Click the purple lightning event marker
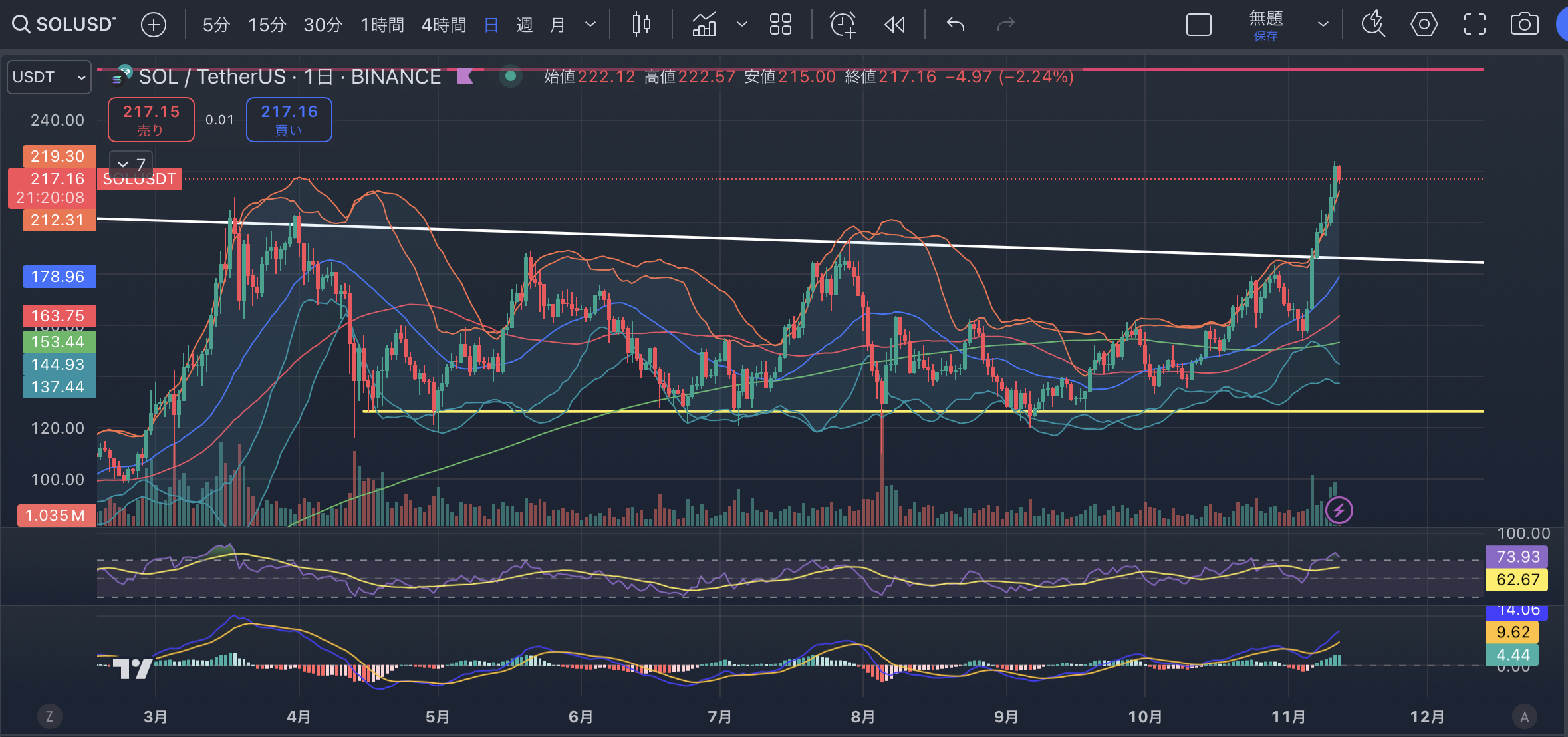This screenshot has width=1568, height=737. pyautogui.click(x=1339, y=511)
